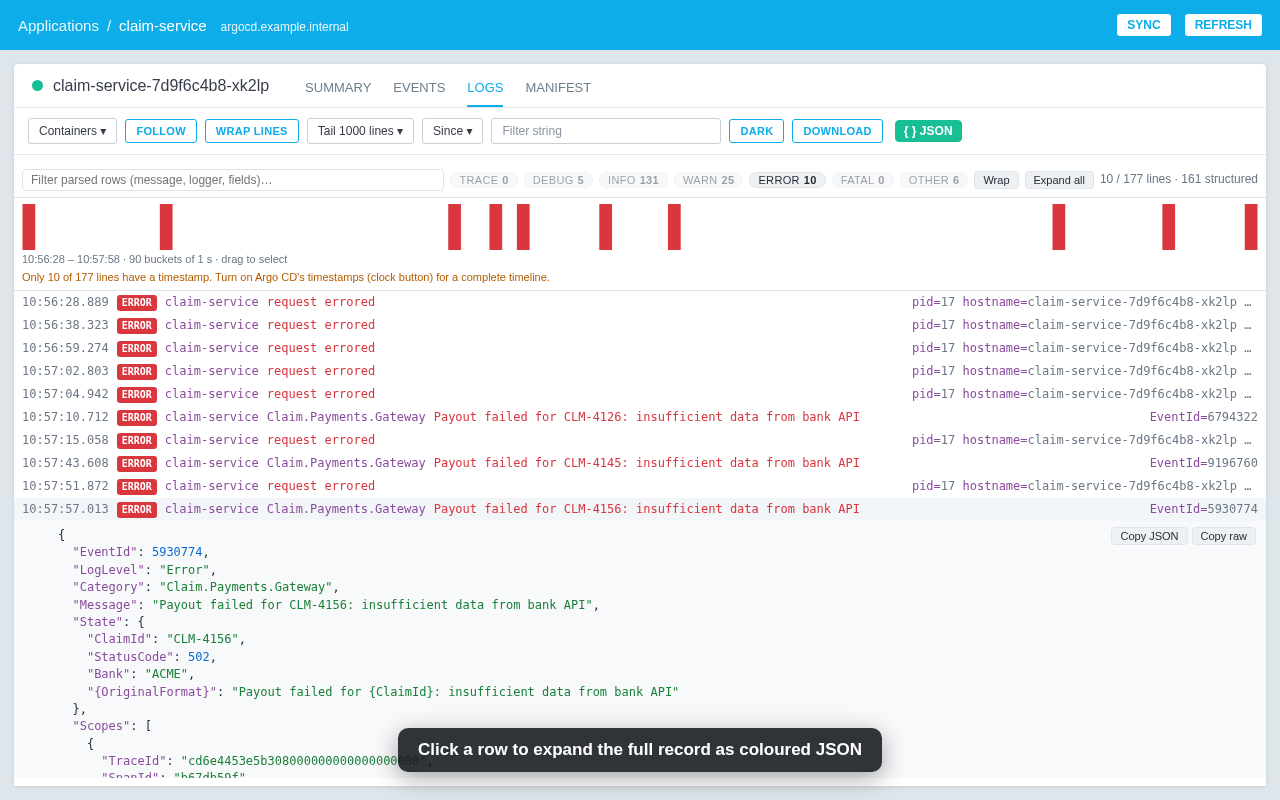Toggle the ERROR 10 level filter

pos(787,180)
